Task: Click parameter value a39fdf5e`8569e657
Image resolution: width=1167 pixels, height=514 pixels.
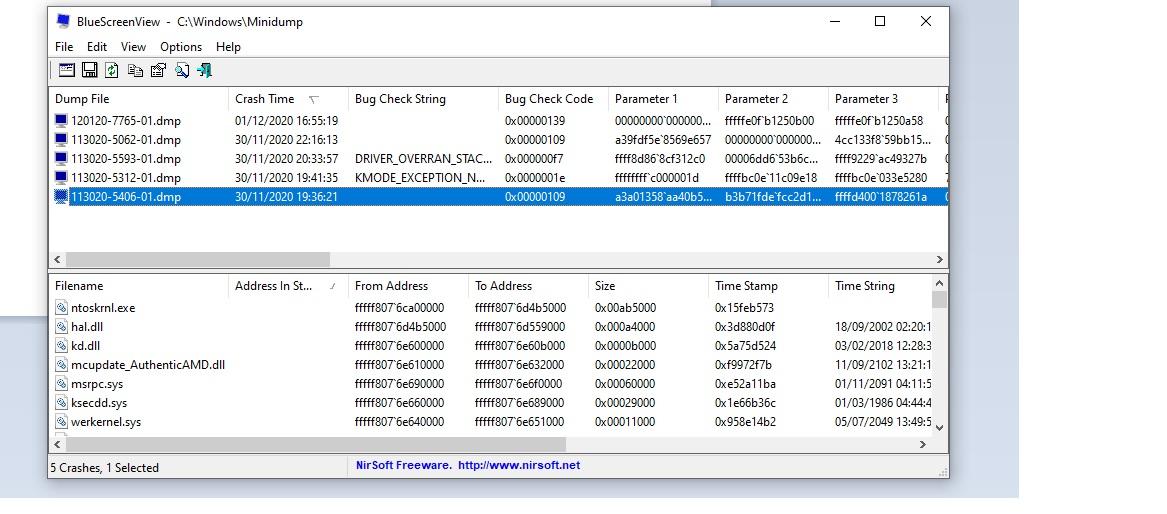Action: pyautogui.click(x=663, y=140)
